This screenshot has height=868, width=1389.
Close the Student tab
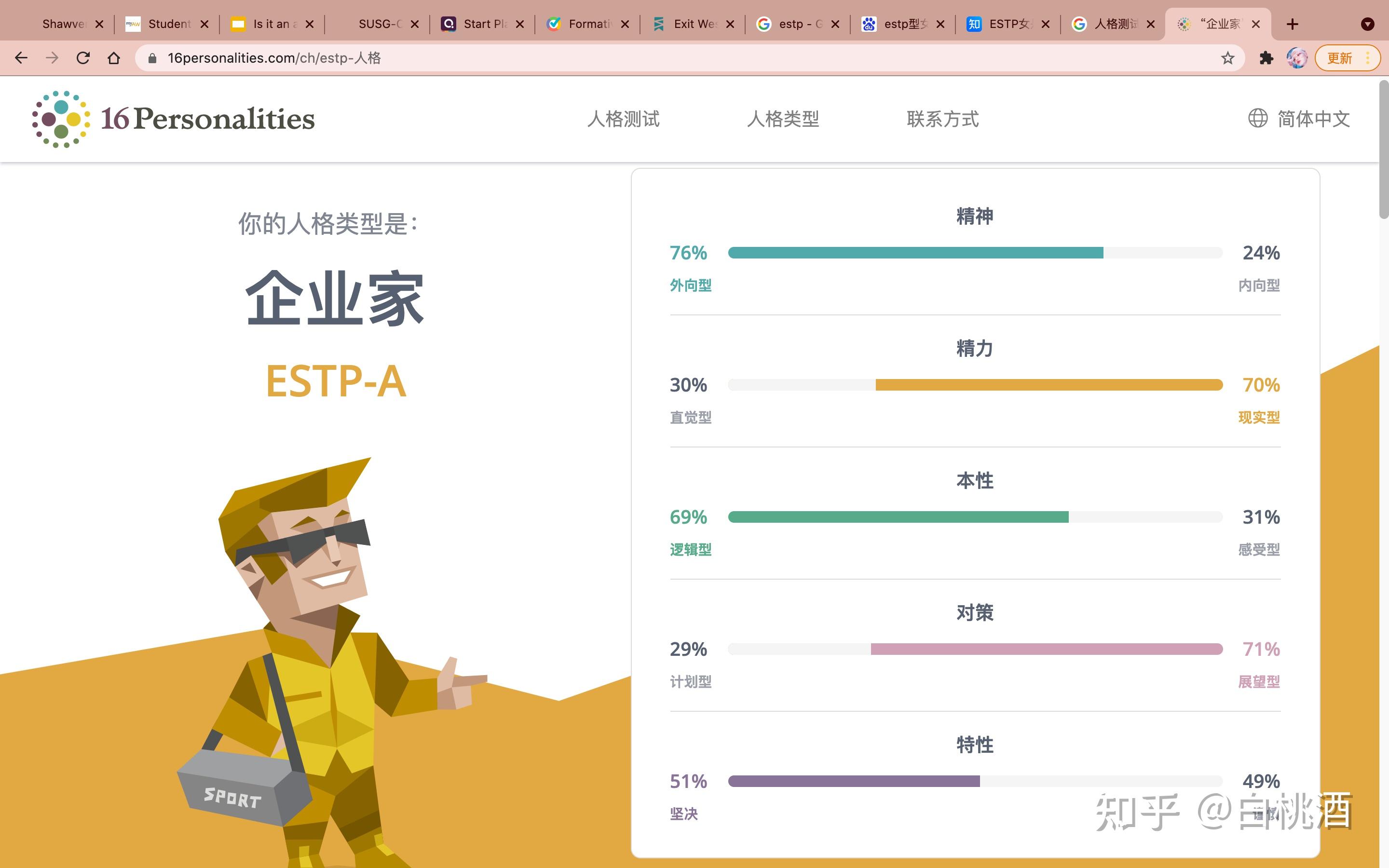point(204,24)
